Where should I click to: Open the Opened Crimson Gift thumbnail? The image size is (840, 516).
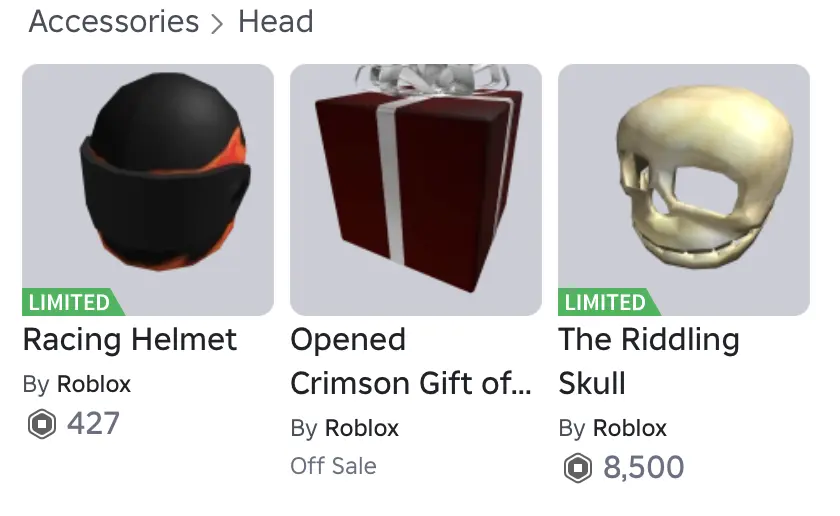[x=415, y=190]
